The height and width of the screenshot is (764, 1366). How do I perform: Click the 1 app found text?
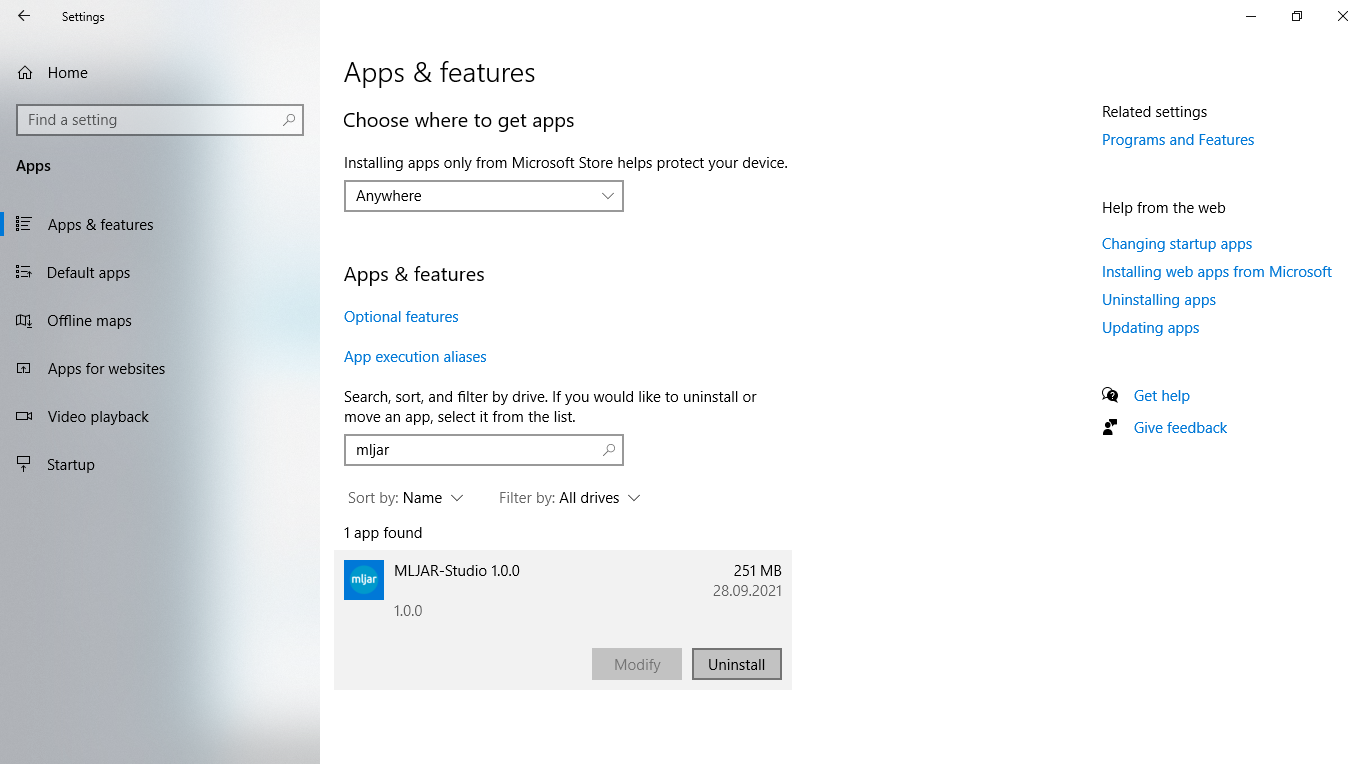[383, 533]
